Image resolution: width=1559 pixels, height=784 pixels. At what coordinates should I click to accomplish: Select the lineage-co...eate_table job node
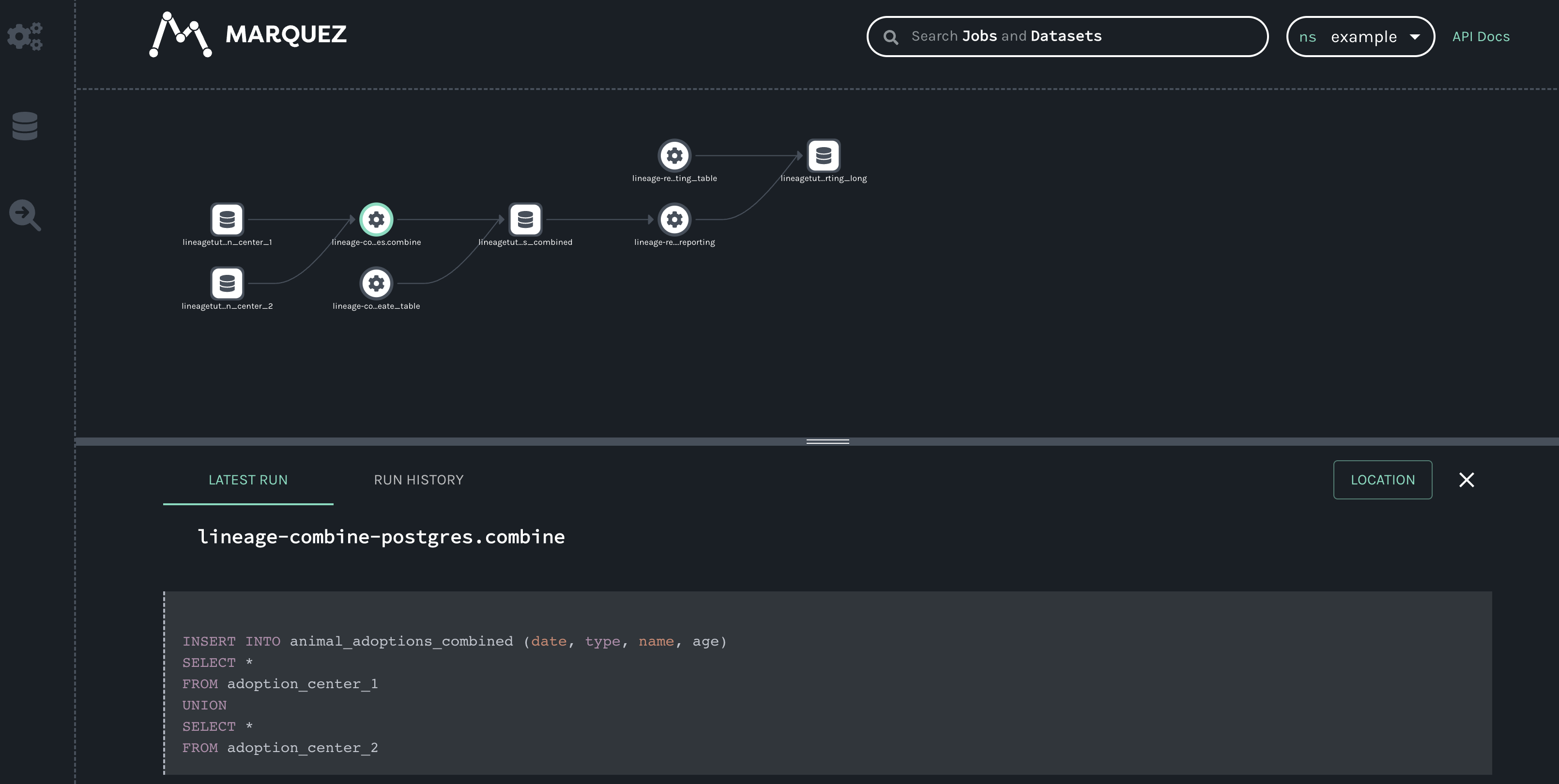pos(376,283)
